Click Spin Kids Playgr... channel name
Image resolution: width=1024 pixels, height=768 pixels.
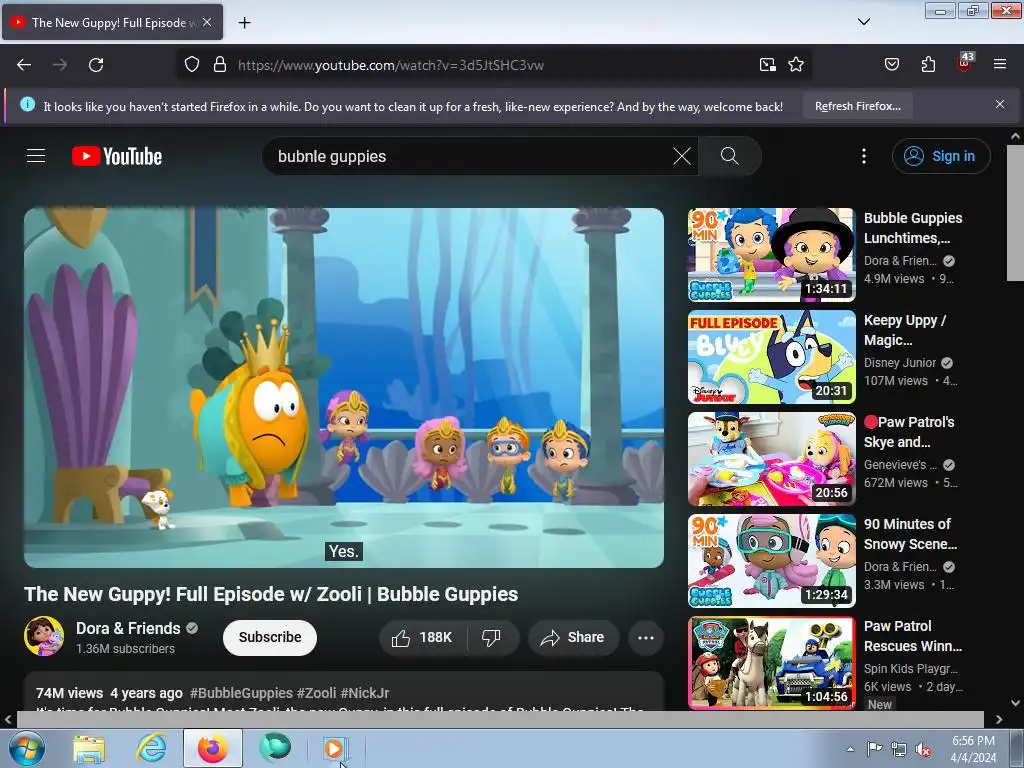910,668
